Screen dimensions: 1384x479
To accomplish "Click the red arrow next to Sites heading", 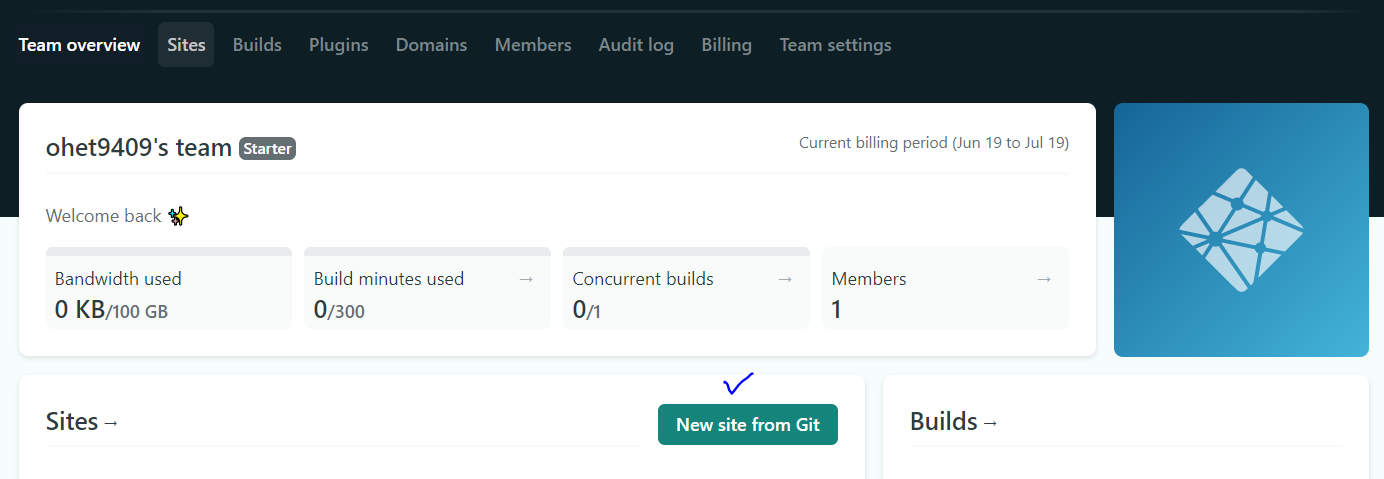I will [111, 423].
